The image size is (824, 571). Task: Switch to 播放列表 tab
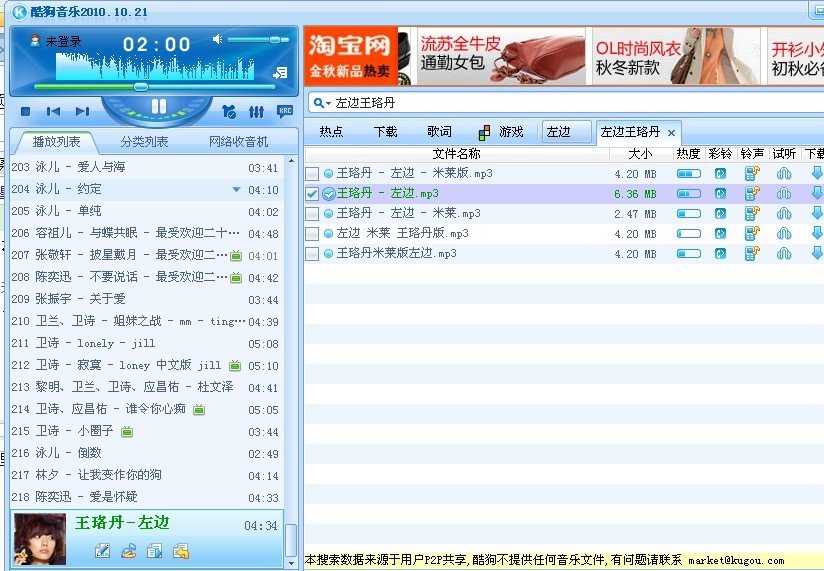56,142
